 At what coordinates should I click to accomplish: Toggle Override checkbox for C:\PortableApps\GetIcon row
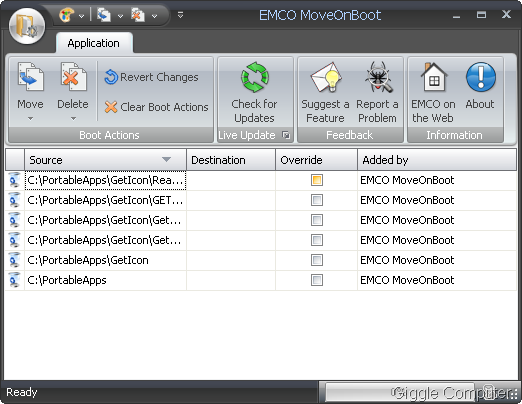[317, 260]
